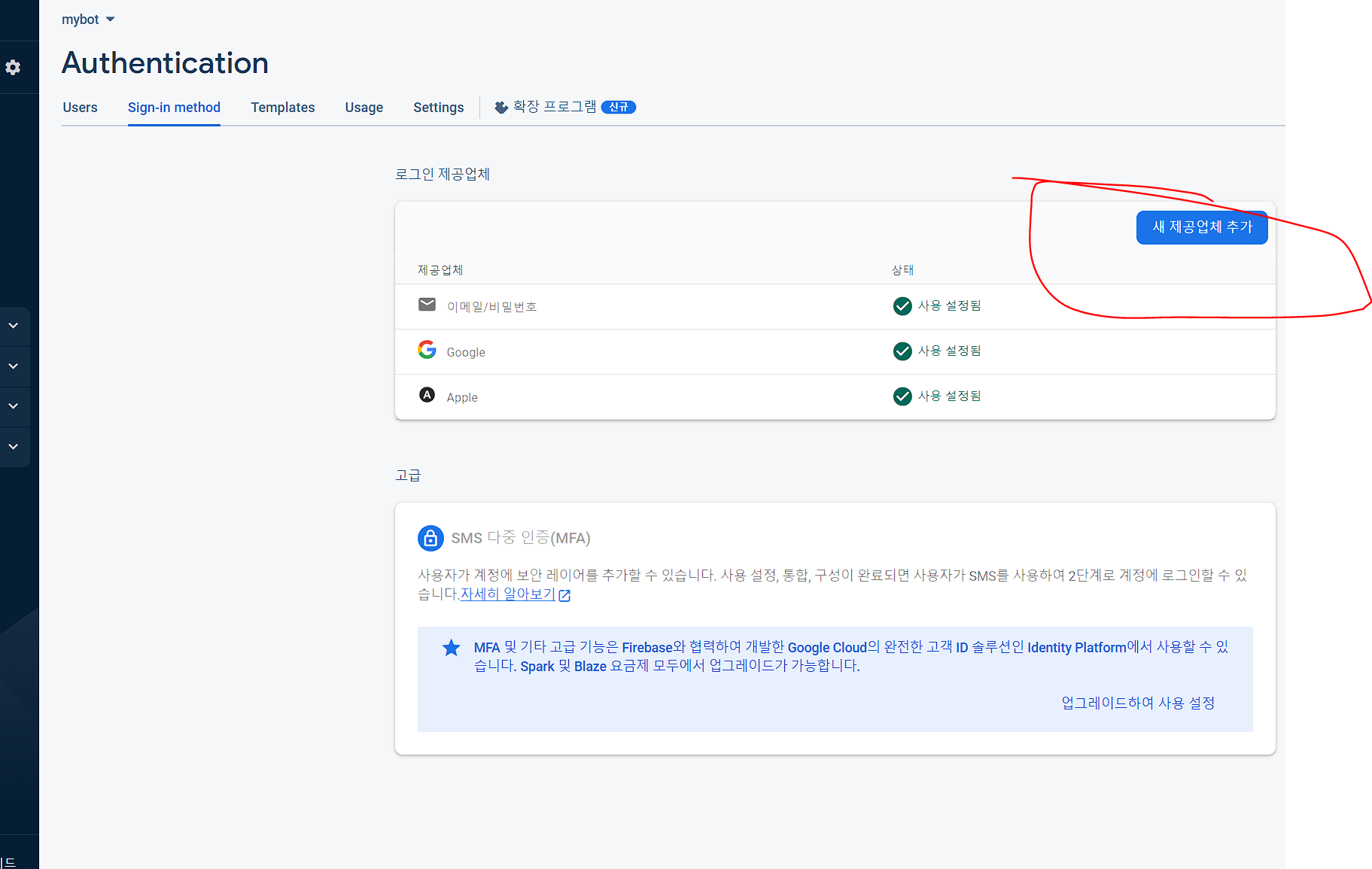The height and width of the screenshot is (869, 1372).
Task: Select the 이메일/비밀번호 provider row
Action: 835,306
